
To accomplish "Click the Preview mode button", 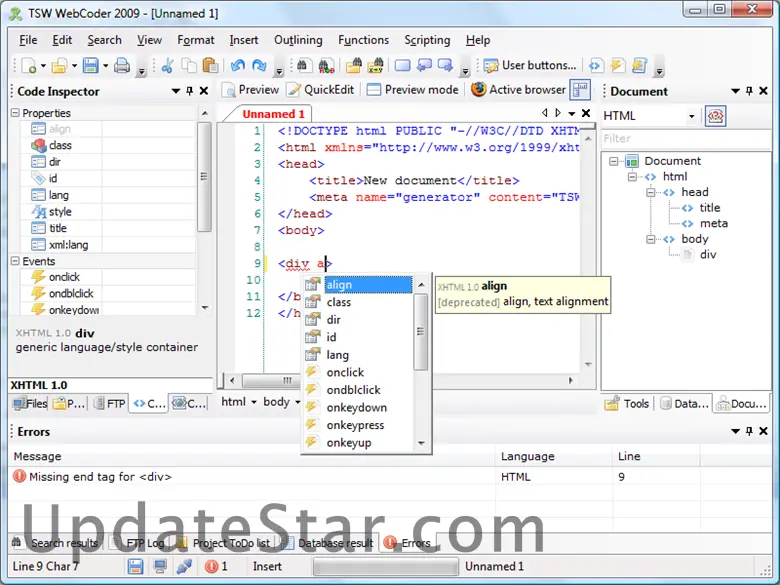I will point(412,90).
